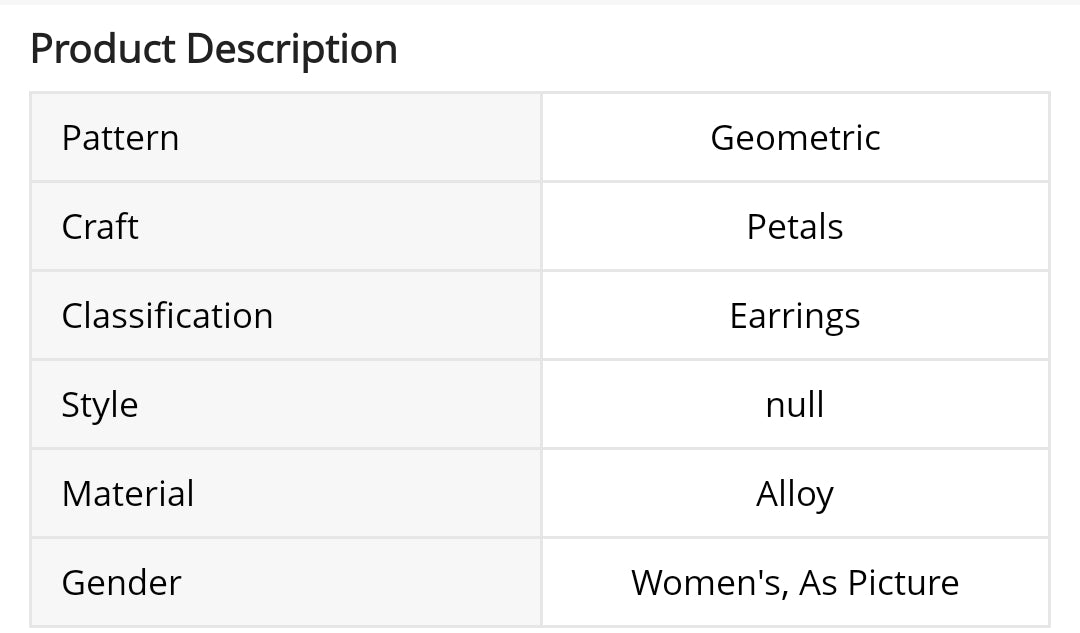Click the null value in Style row
This screenshot has width=1080, height=633.
click(795, 405)
